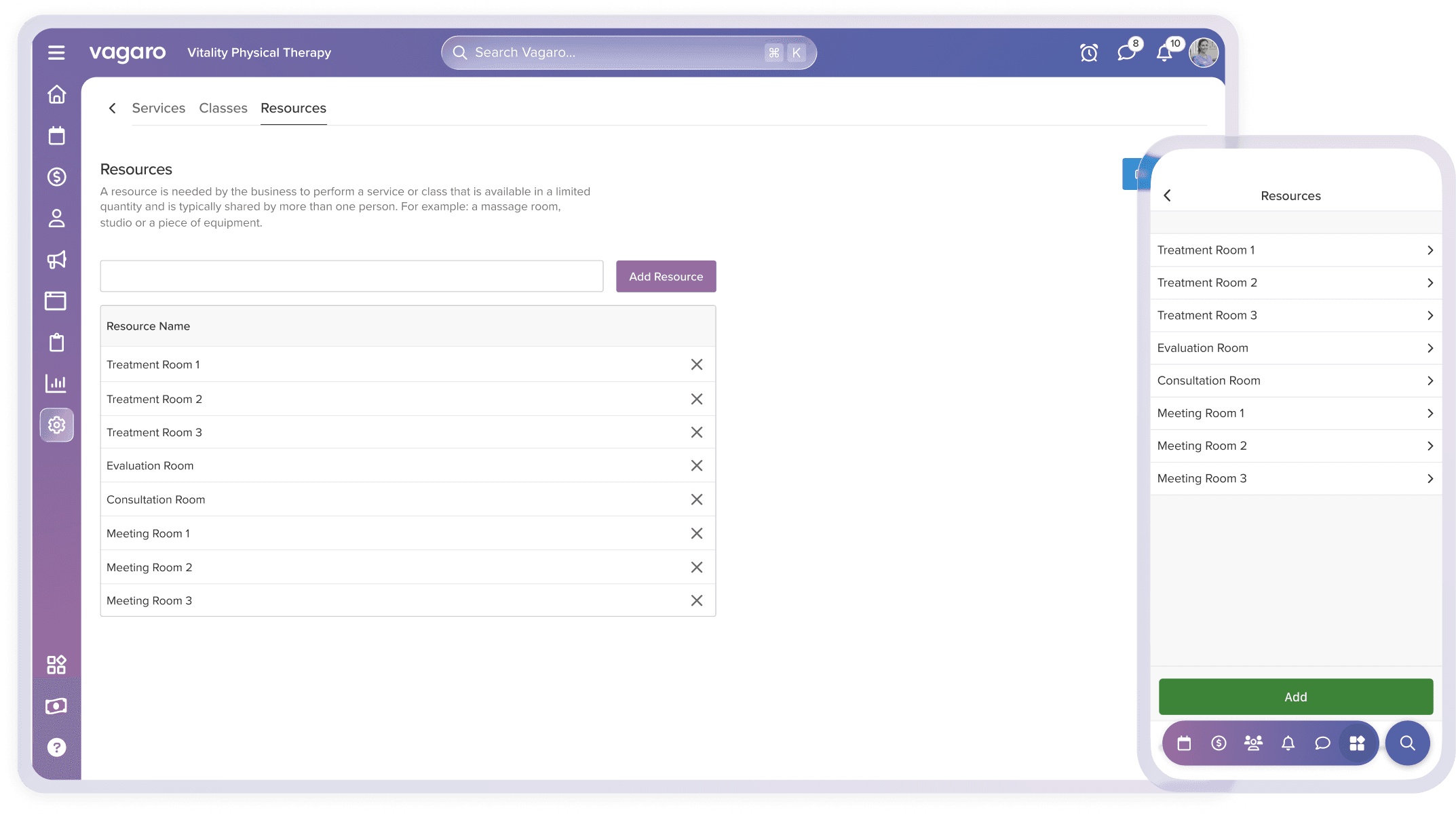Remove Consultation Room with X
Viewport: 1456px width, 814px height.
pos(696,499)
